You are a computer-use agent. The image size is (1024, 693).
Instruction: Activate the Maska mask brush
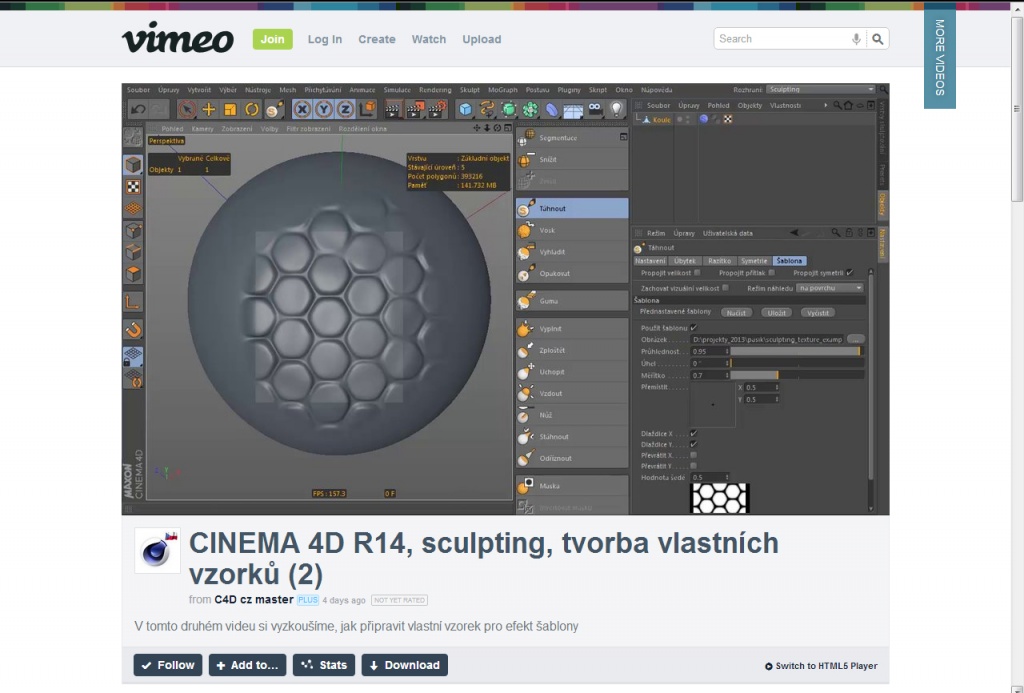click(572, 486)
